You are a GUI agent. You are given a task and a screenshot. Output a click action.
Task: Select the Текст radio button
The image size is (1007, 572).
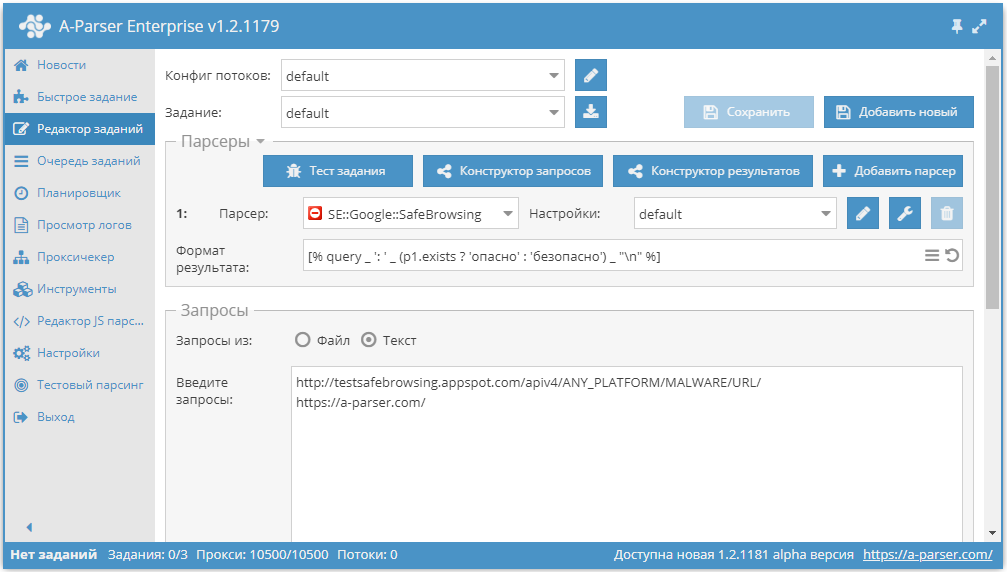tap(369, 340)
